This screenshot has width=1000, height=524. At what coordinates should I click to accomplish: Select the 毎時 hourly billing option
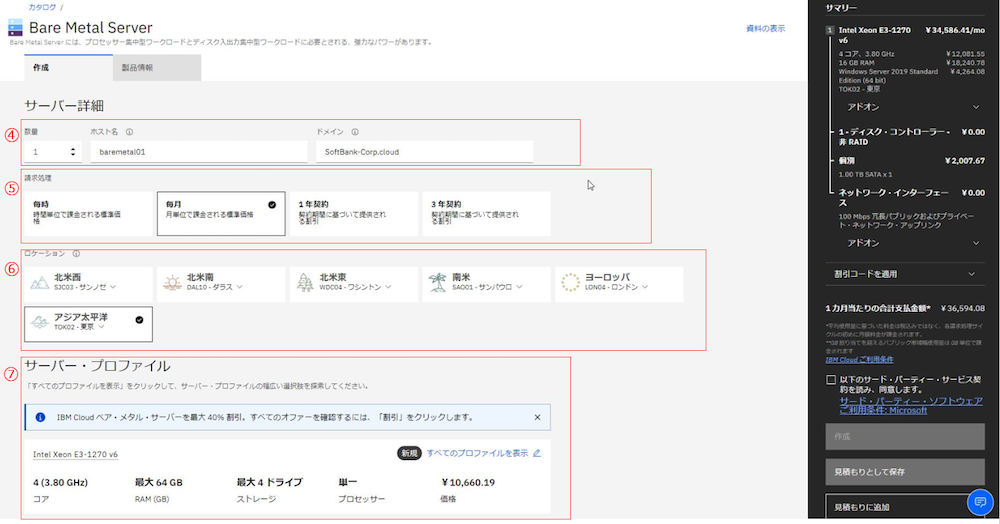88,213
